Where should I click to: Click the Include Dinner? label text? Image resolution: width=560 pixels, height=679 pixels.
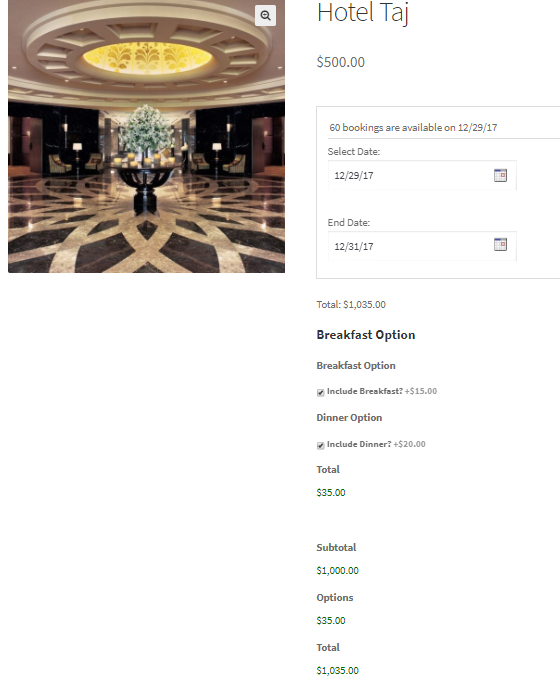click(x=359, y=444)
